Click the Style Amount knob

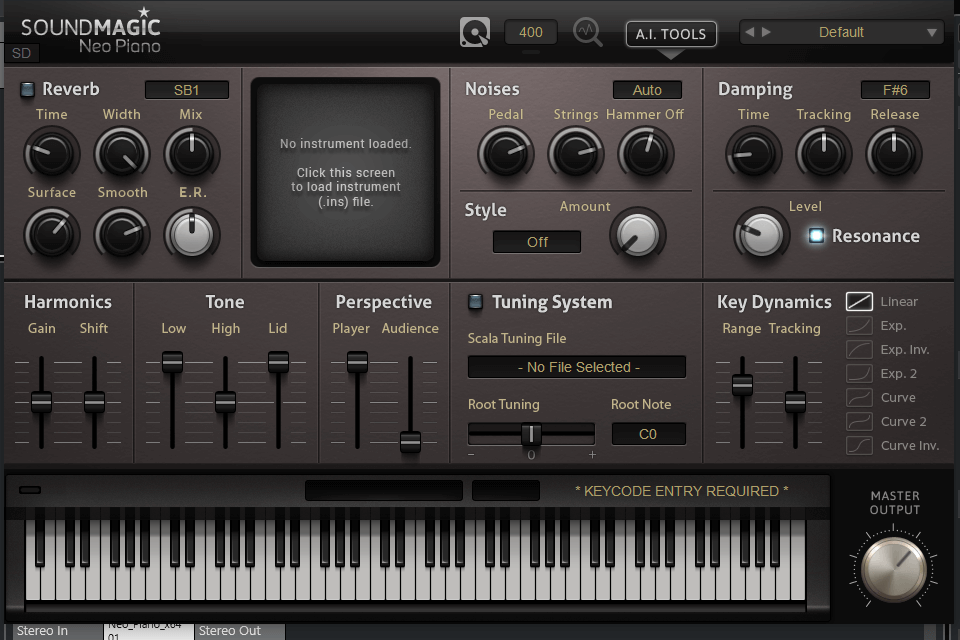(637, 235)
